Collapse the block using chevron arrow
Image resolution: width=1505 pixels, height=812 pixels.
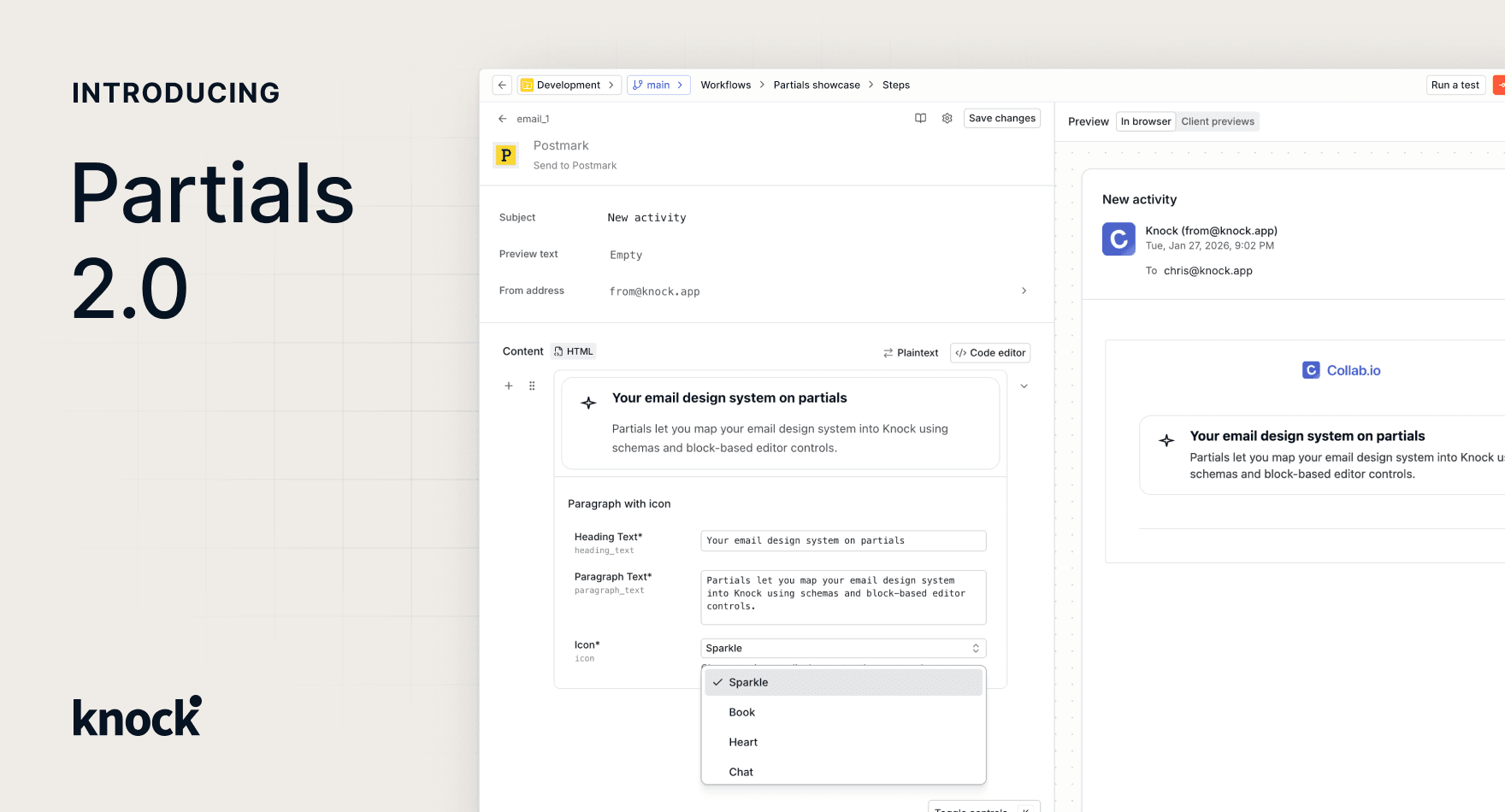pos(1024,386)
